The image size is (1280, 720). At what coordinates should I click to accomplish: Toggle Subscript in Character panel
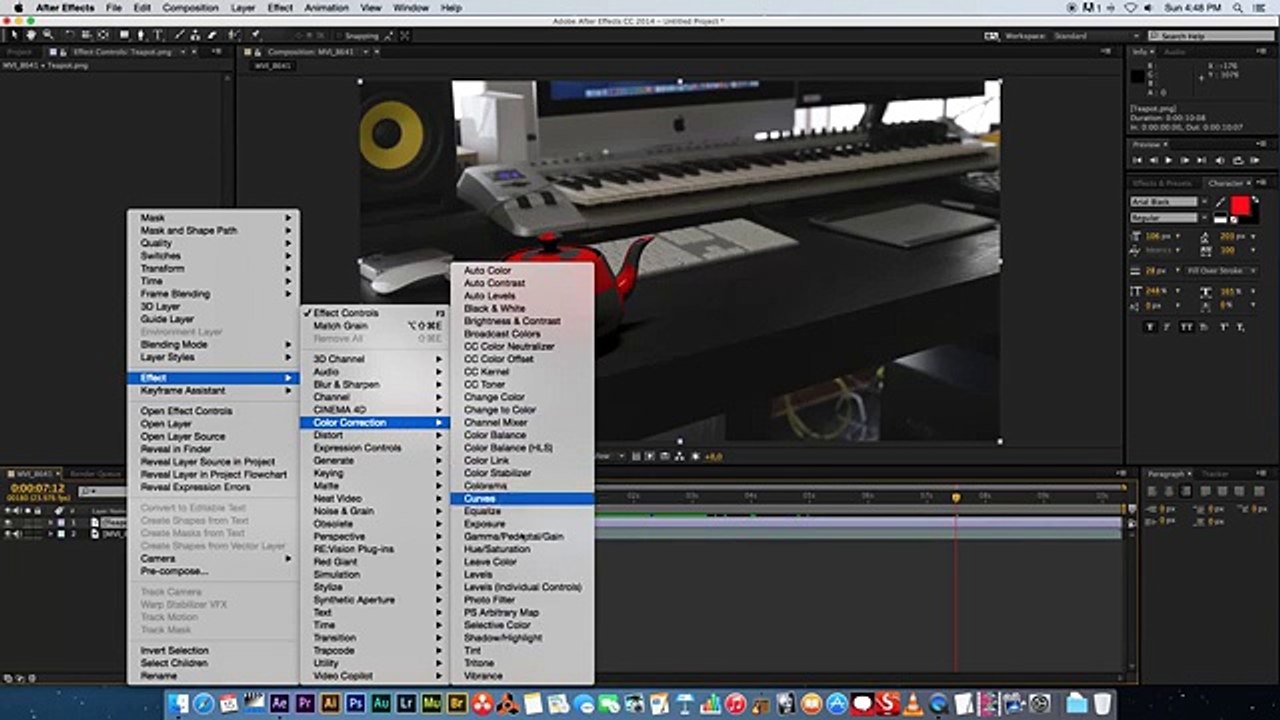1241,327
